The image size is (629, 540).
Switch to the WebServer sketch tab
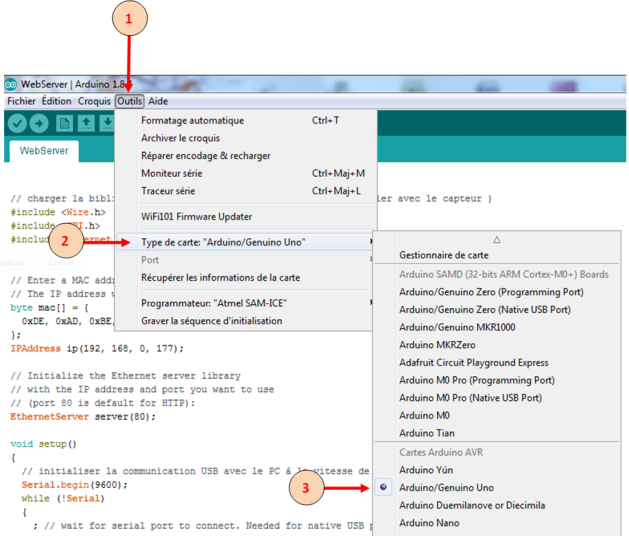click(x=44, y=151)
